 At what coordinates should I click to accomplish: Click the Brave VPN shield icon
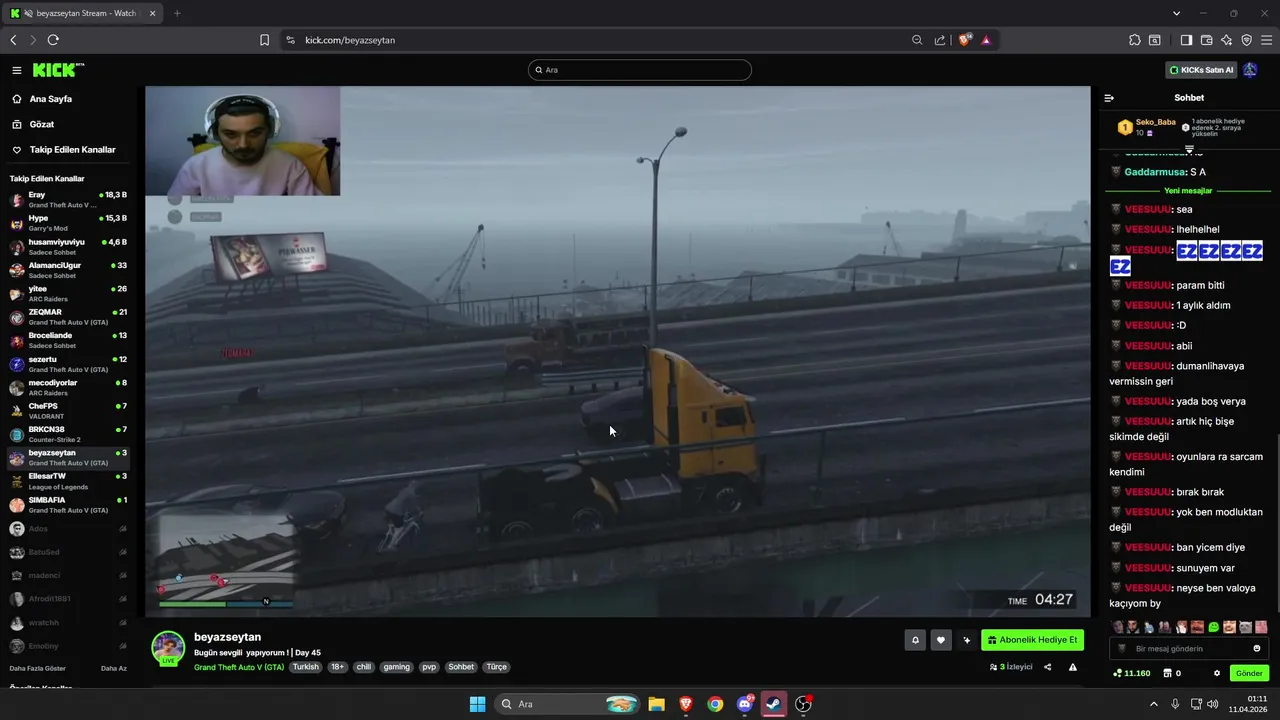1247,40
